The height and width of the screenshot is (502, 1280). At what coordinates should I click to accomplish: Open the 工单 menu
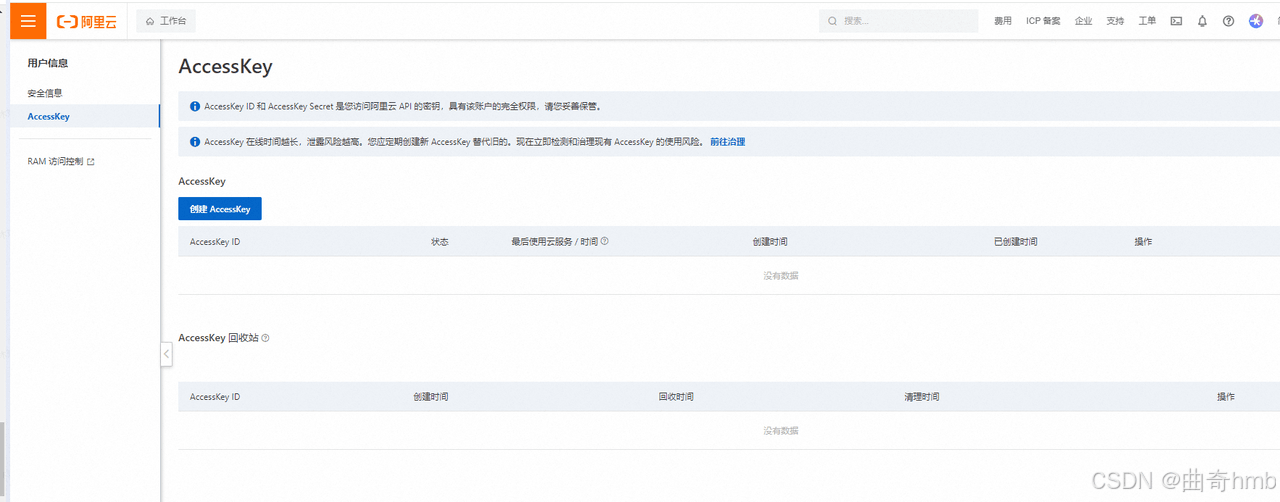coord(1147,21)
